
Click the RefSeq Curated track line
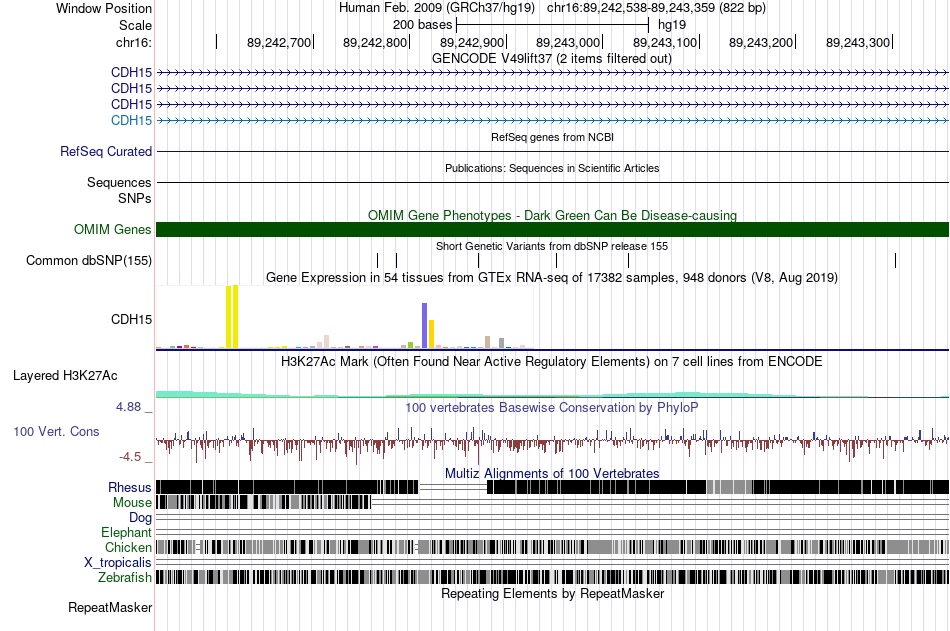pyautogui.click(x=552, y=152)
